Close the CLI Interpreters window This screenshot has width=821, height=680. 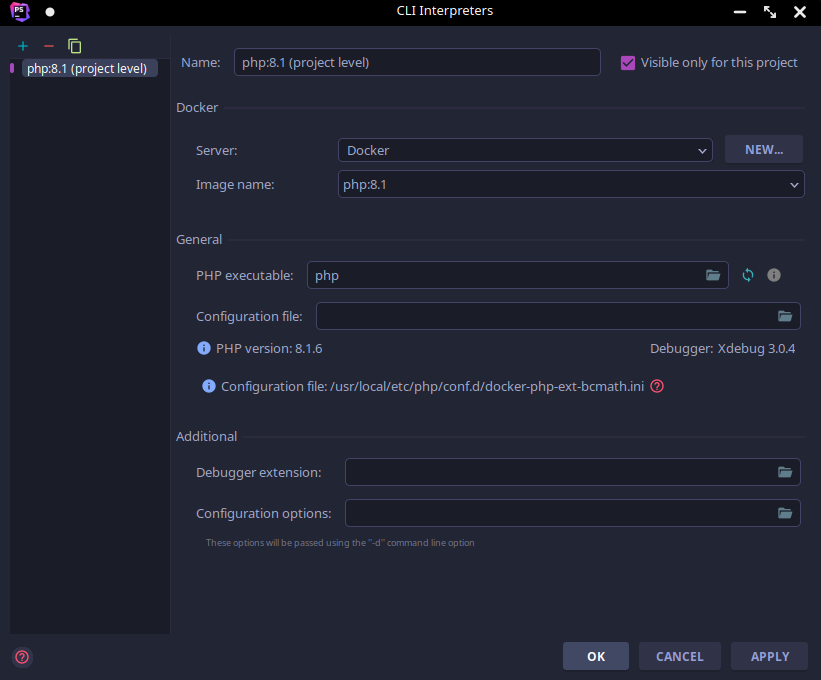coord(800,12)
